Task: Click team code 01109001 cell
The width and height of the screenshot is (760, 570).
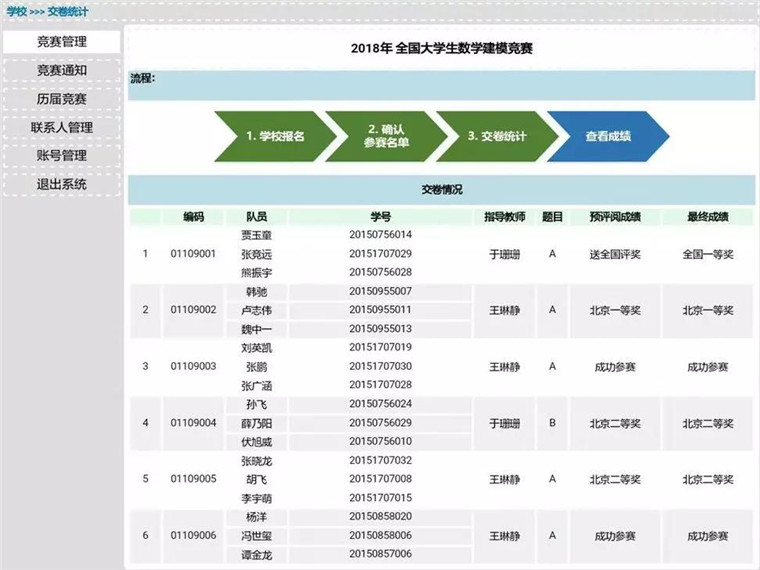Action: (x=193, y=254)
